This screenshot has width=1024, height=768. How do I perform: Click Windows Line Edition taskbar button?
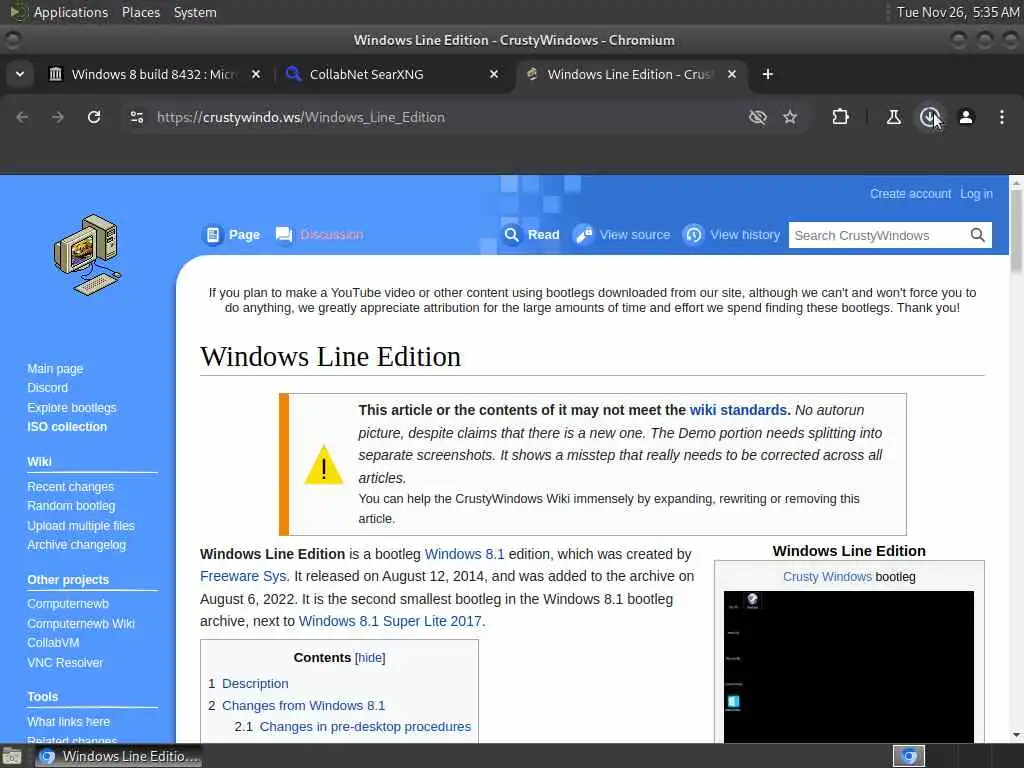(118, 756)
